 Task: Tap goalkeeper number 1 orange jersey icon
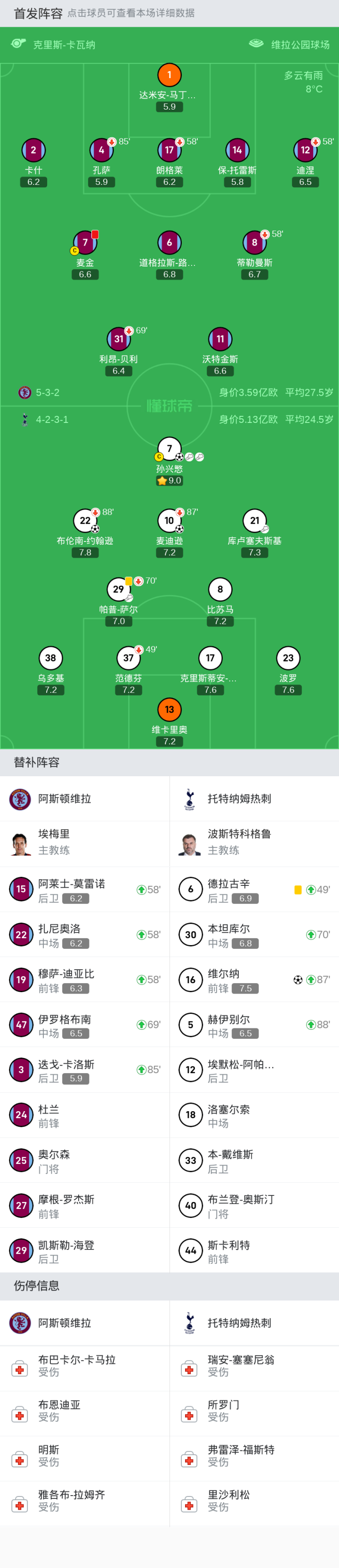[169, 75]
